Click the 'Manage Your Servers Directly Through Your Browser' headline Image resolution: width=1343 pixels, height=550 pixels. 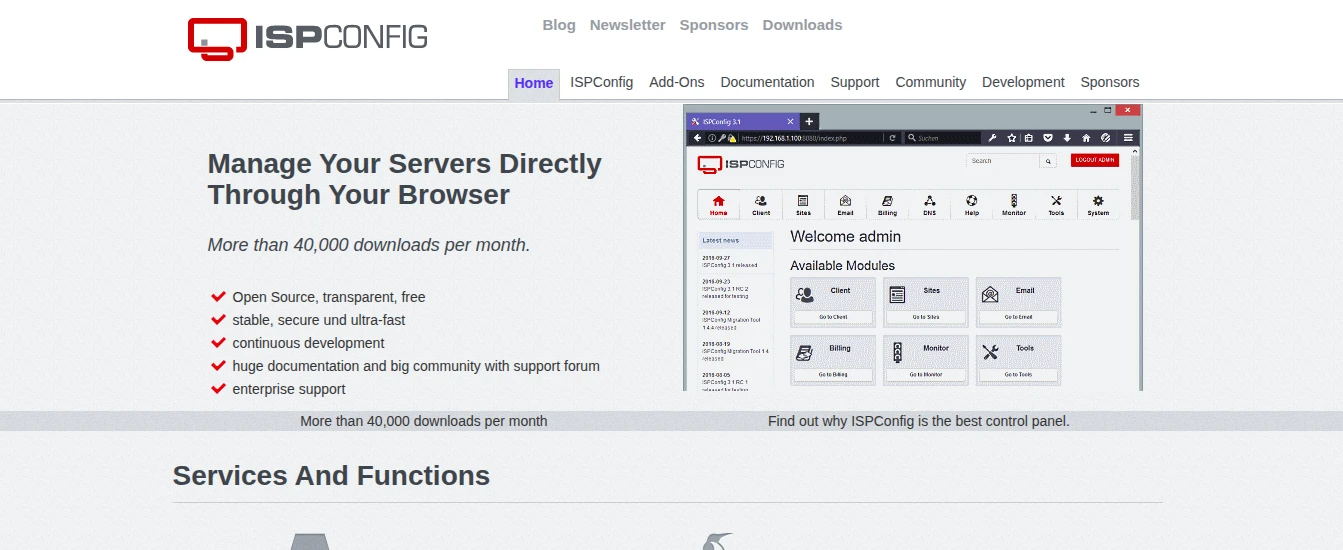[x=404, y=179]
